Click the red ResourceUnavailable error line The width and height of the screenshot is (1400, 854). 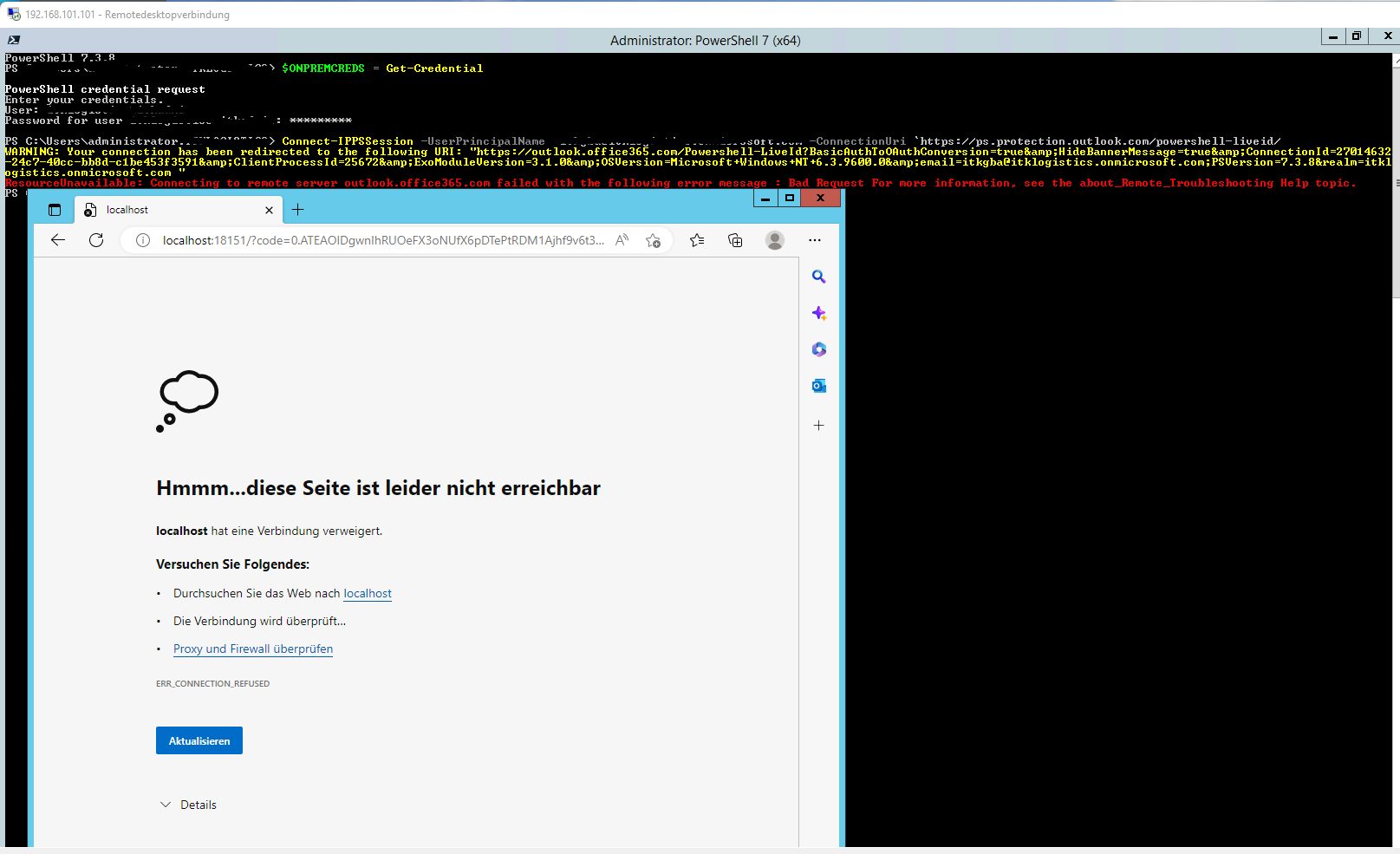pos(680,183)
